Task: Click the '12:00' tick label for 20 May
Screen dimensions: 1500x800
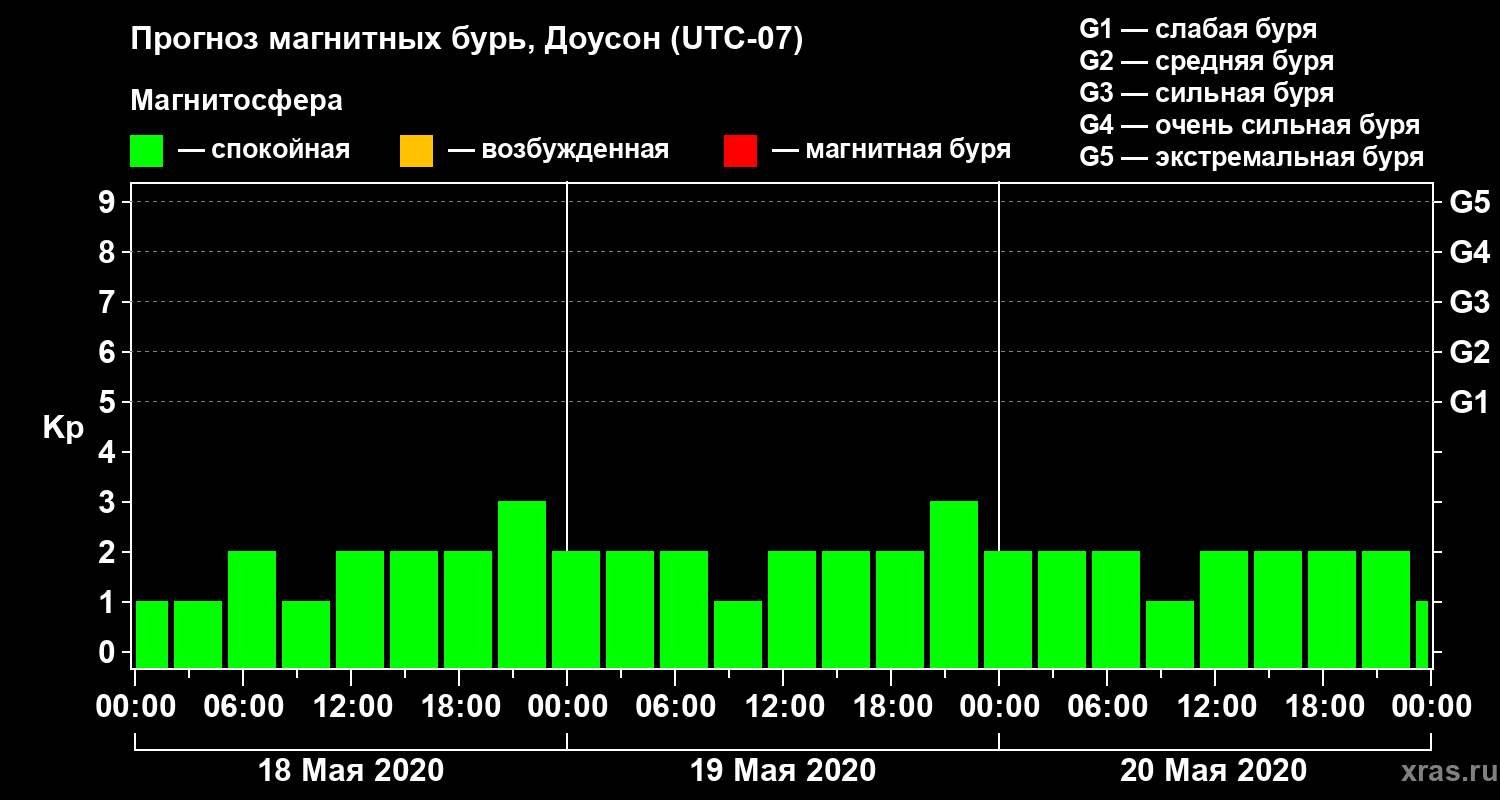Action: (x=1215, y=706)
